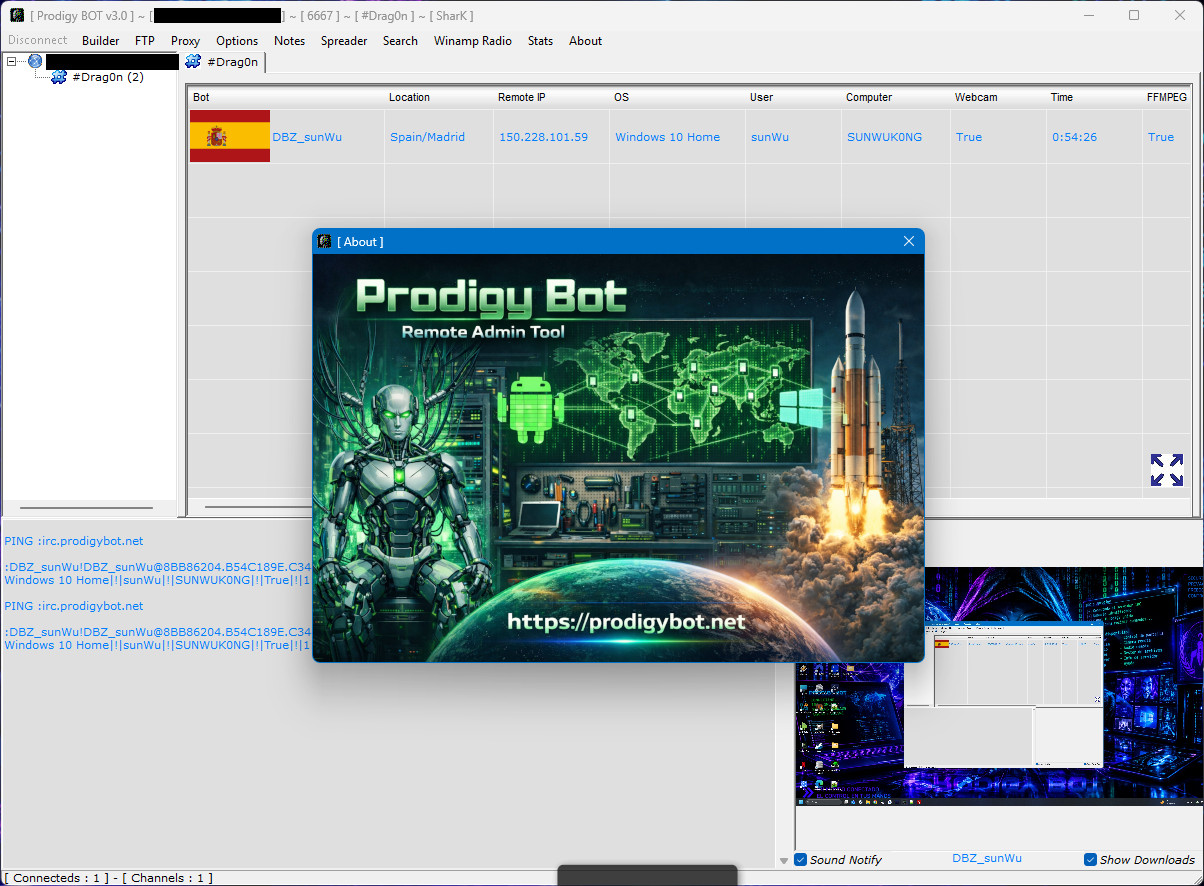Close the About dialog
The image size is (1204, 886).
[x=909, y=241]
